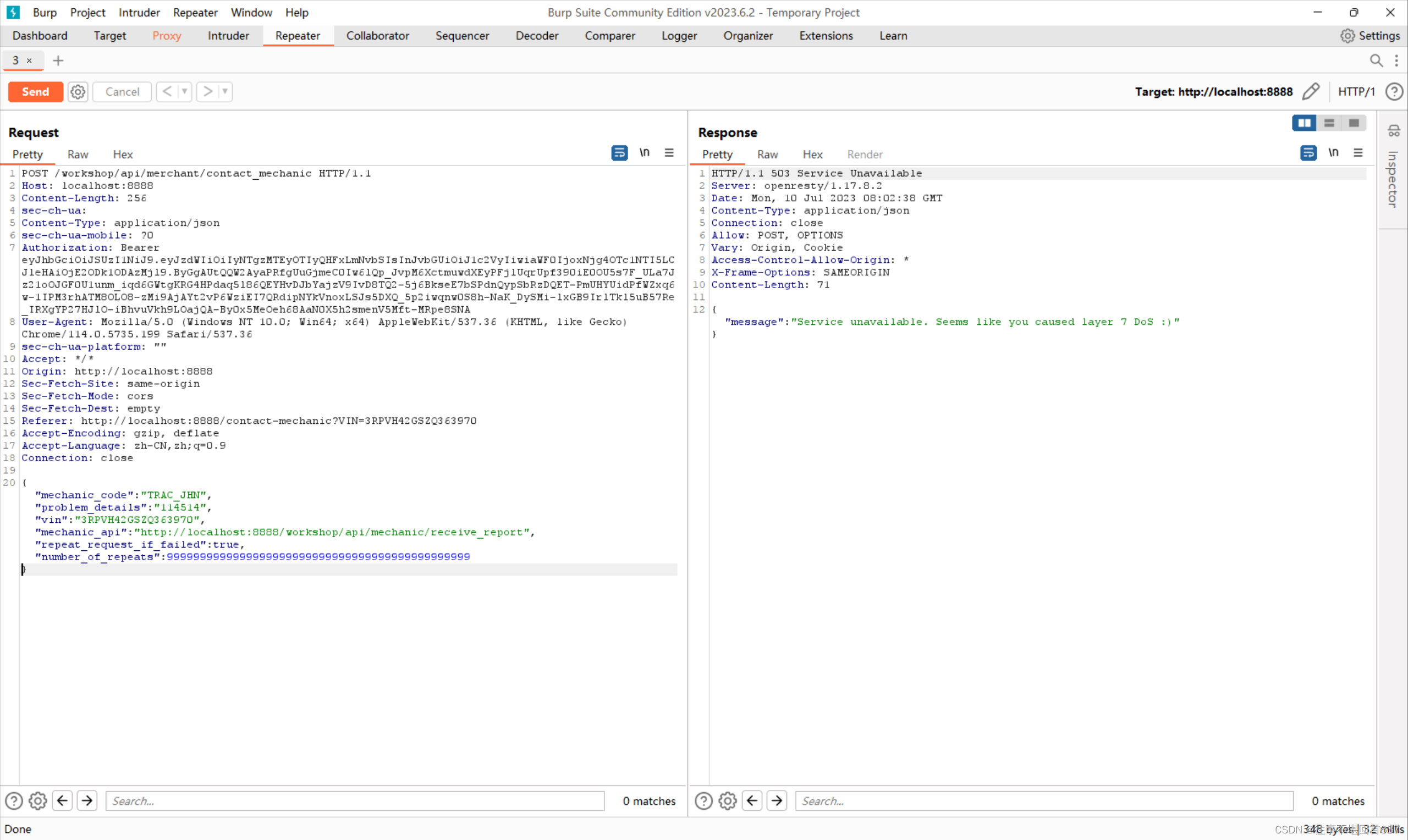Viewport: 1408px width, 840px height.
Task: Open request search settings gear icon
Action: (38, 800)
